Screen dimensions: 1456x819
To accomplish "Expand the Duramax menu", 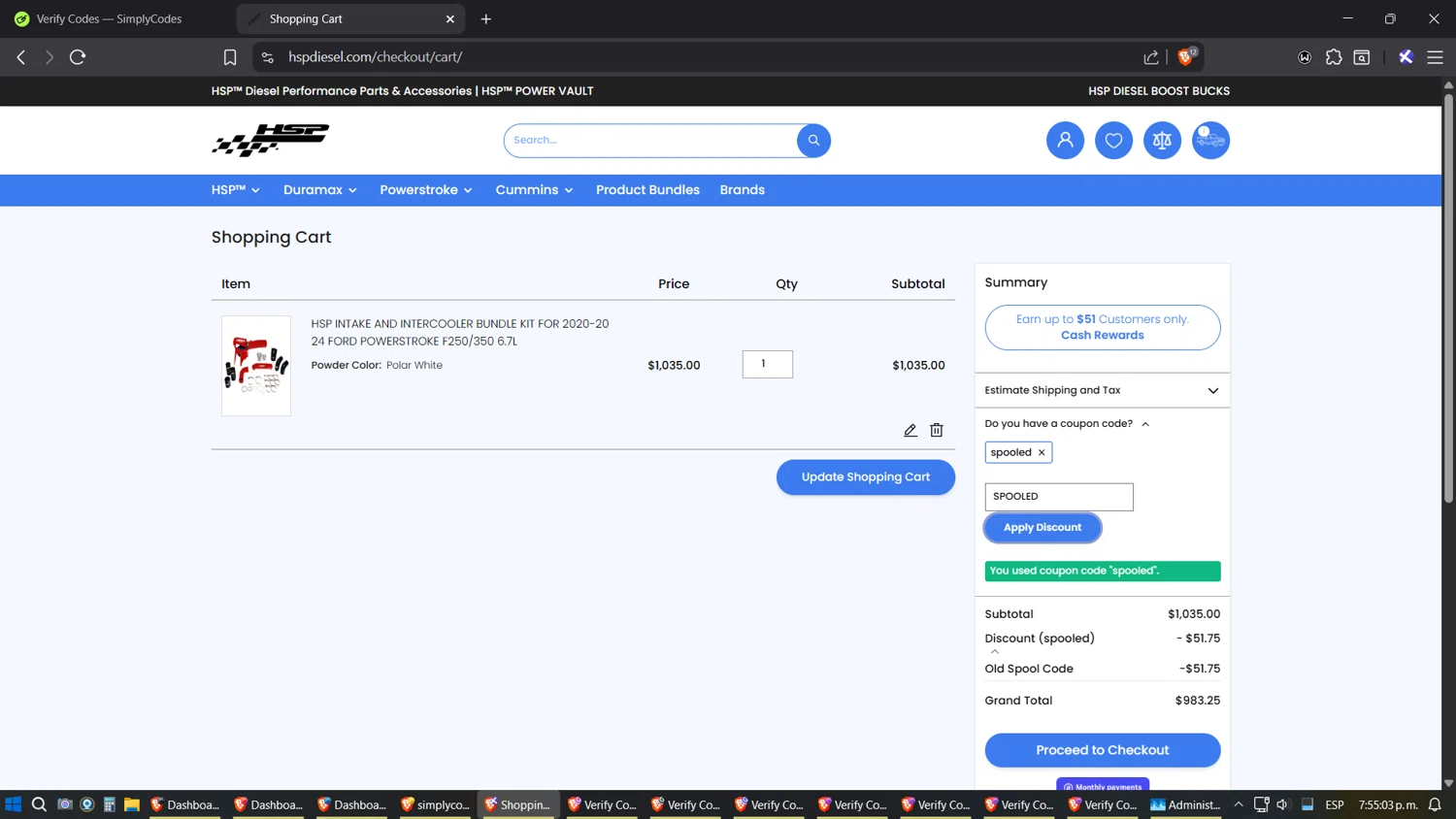I will coord(320,190).
